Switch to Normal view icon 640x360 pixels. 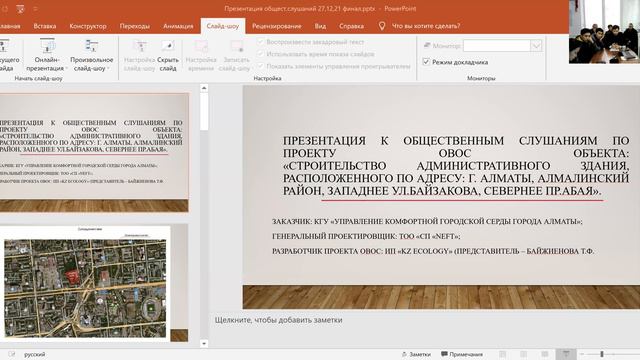[x=502, y=354]
